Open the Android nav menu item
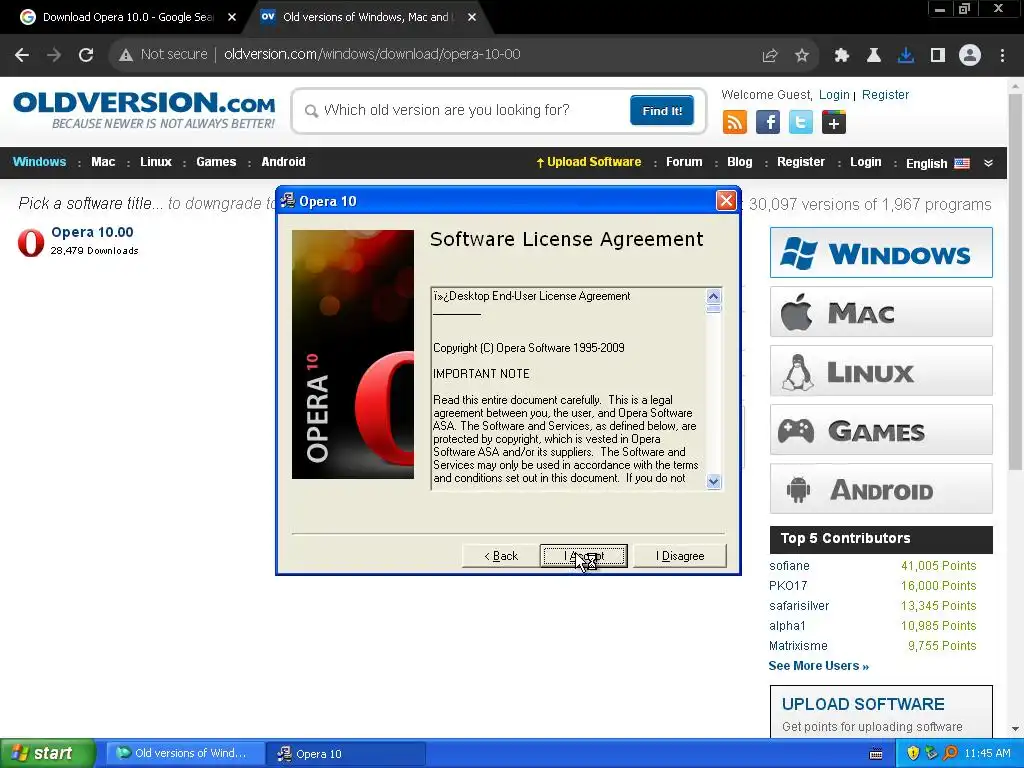This screenshot has width=1024, height=768. 283,162
